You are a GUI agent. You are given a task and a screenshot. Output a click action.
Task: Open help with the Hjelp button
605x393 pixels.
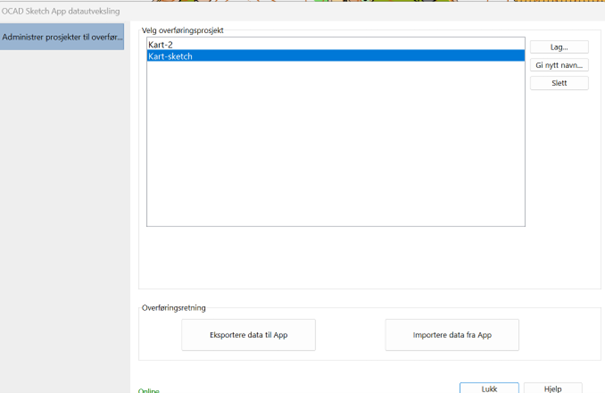click(553, 388)
